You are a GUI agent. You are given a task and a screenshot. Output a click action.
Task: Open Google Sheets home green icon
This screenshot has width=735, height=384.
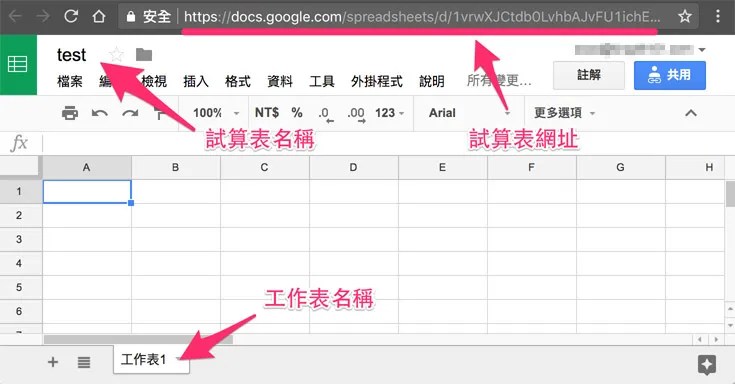(18, 65)
